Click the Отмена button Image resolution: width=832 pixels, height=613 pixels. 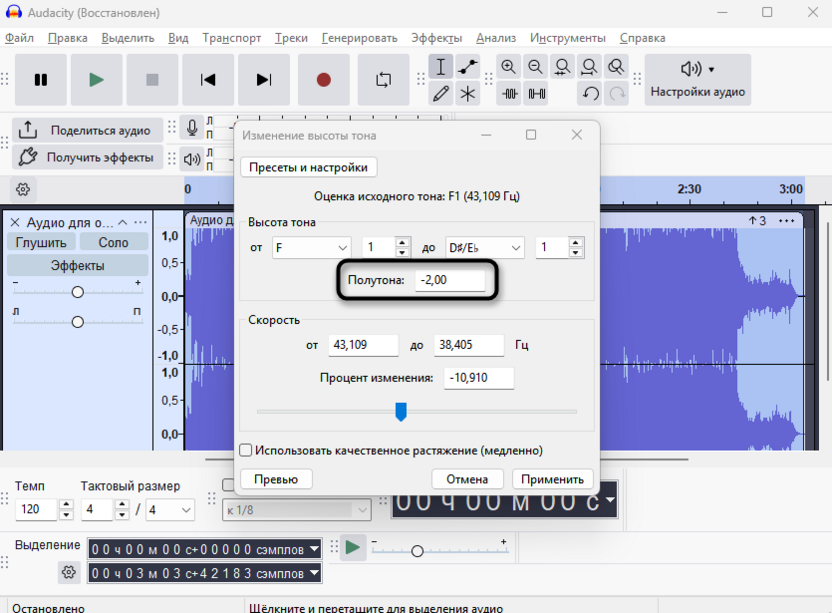(467, 479)
